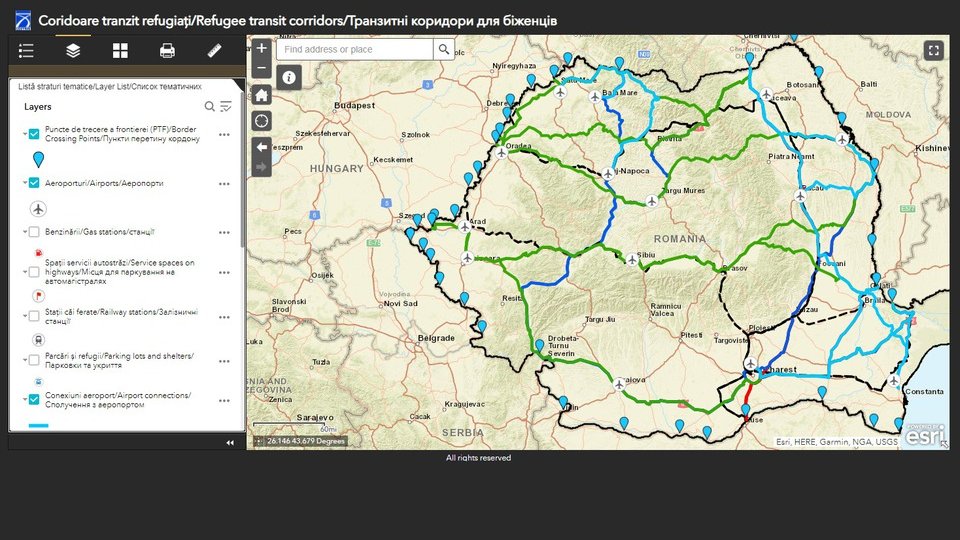
Task: Click the Find address or place field
Action: pyautogui.click(x=355, y=49)
